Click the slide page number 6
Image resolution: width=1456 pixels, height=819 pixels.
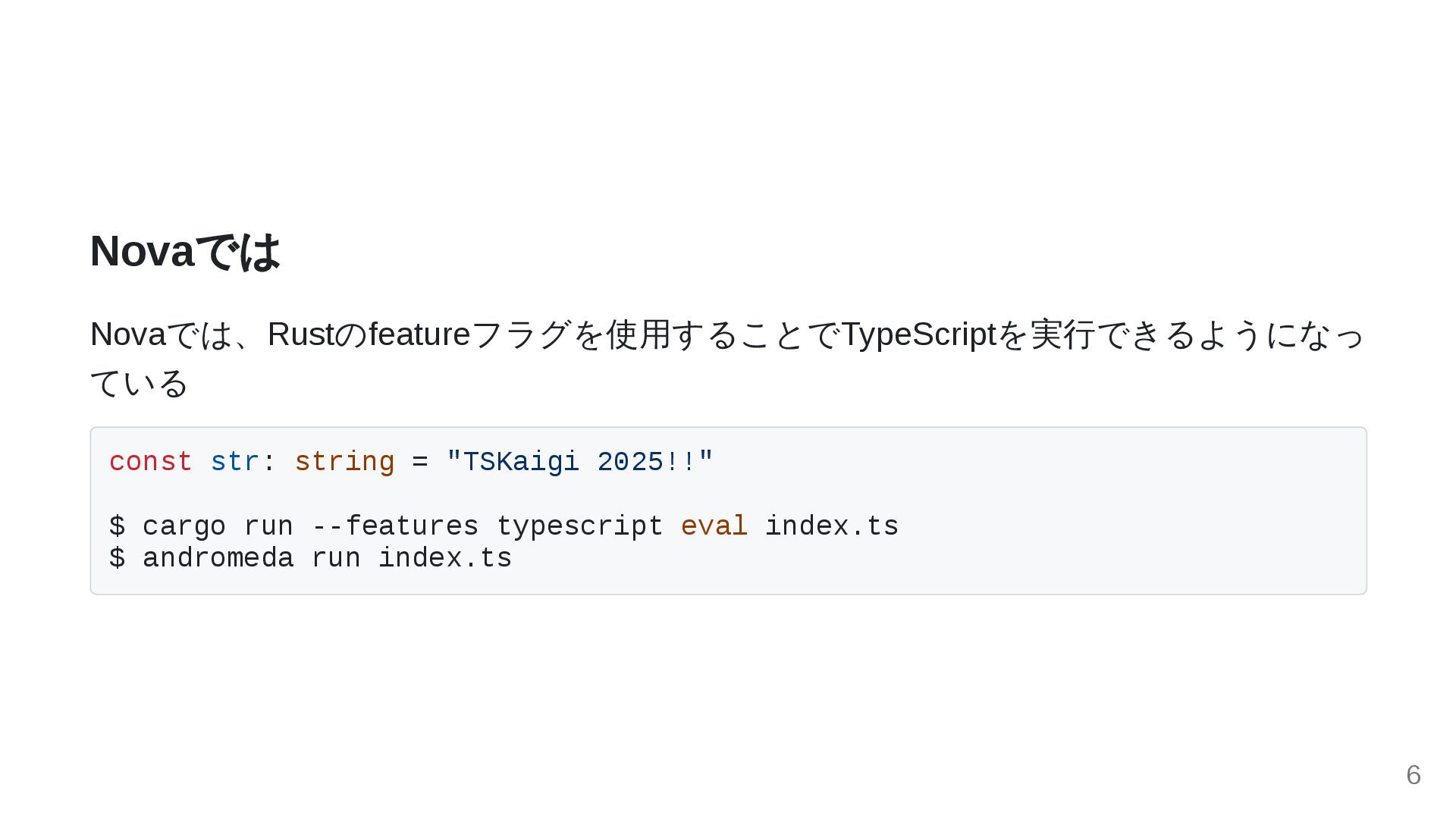pos(1413,775)
